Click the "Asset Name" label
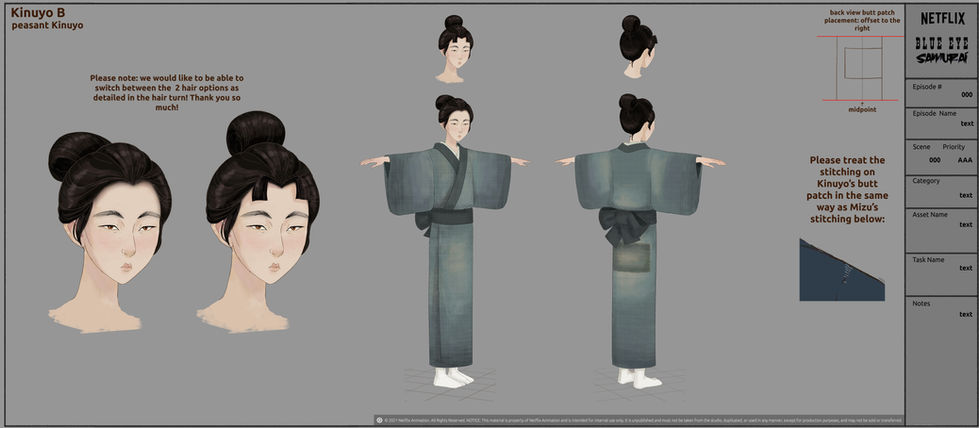Image resolution: width=979 pixels, height=428 pixels. [930, 215]
